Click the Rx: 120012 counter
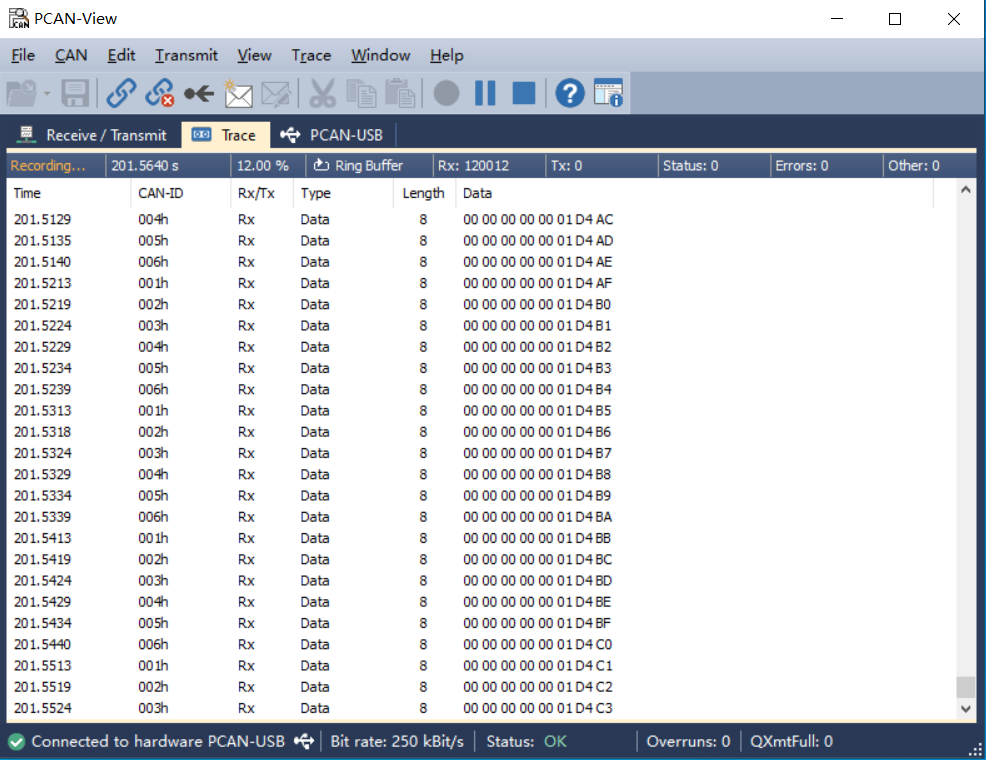Image resolution: width=986 pixels, height=760 pixels. tap(474, 166)
